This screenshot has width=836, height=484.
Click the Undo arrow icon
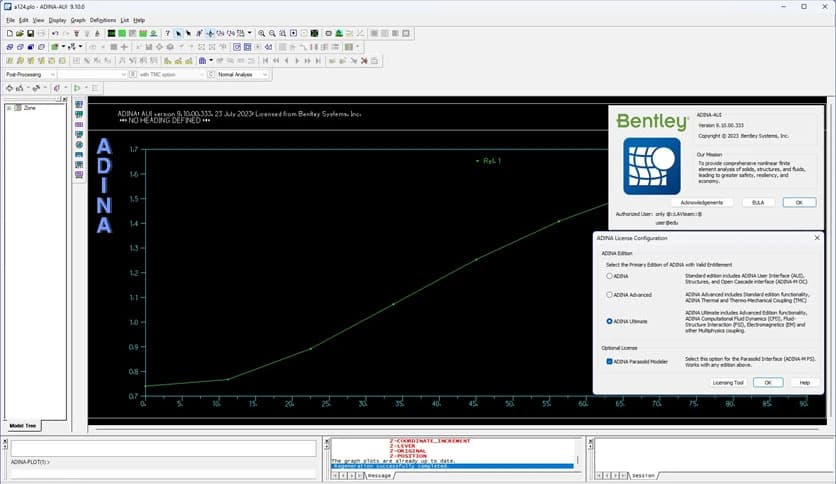(x=54, y=33)
